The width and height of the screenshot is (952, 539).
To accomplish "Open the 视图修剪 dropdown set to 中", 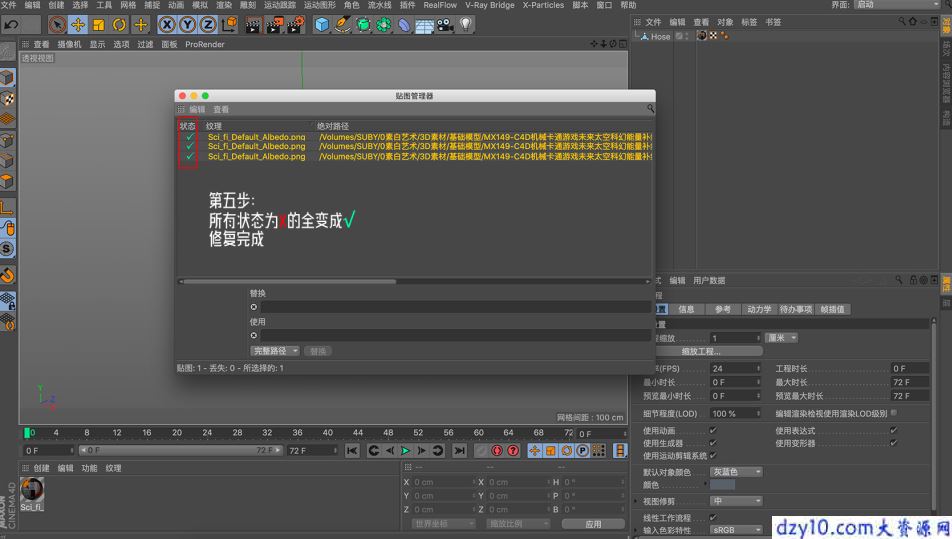I will click(736, 501).
